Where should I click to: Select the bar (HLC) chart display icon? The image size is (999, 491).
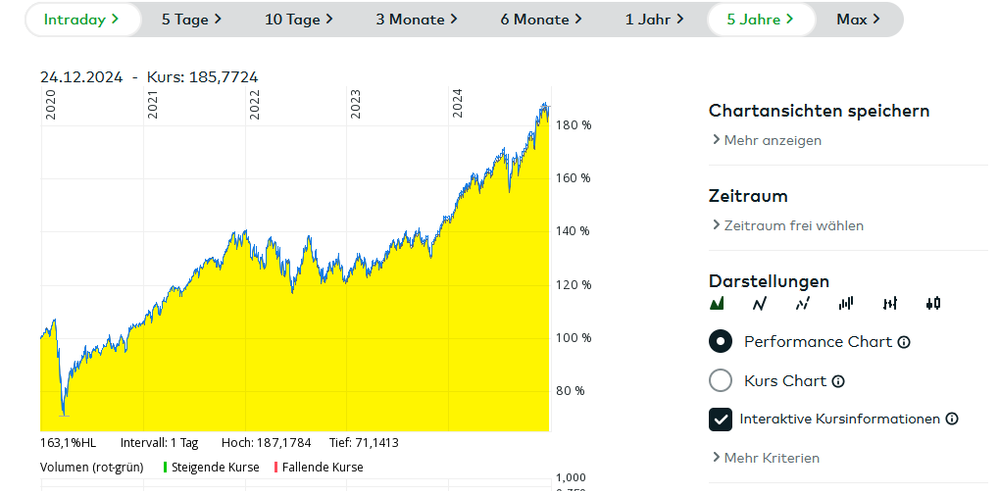846,303
